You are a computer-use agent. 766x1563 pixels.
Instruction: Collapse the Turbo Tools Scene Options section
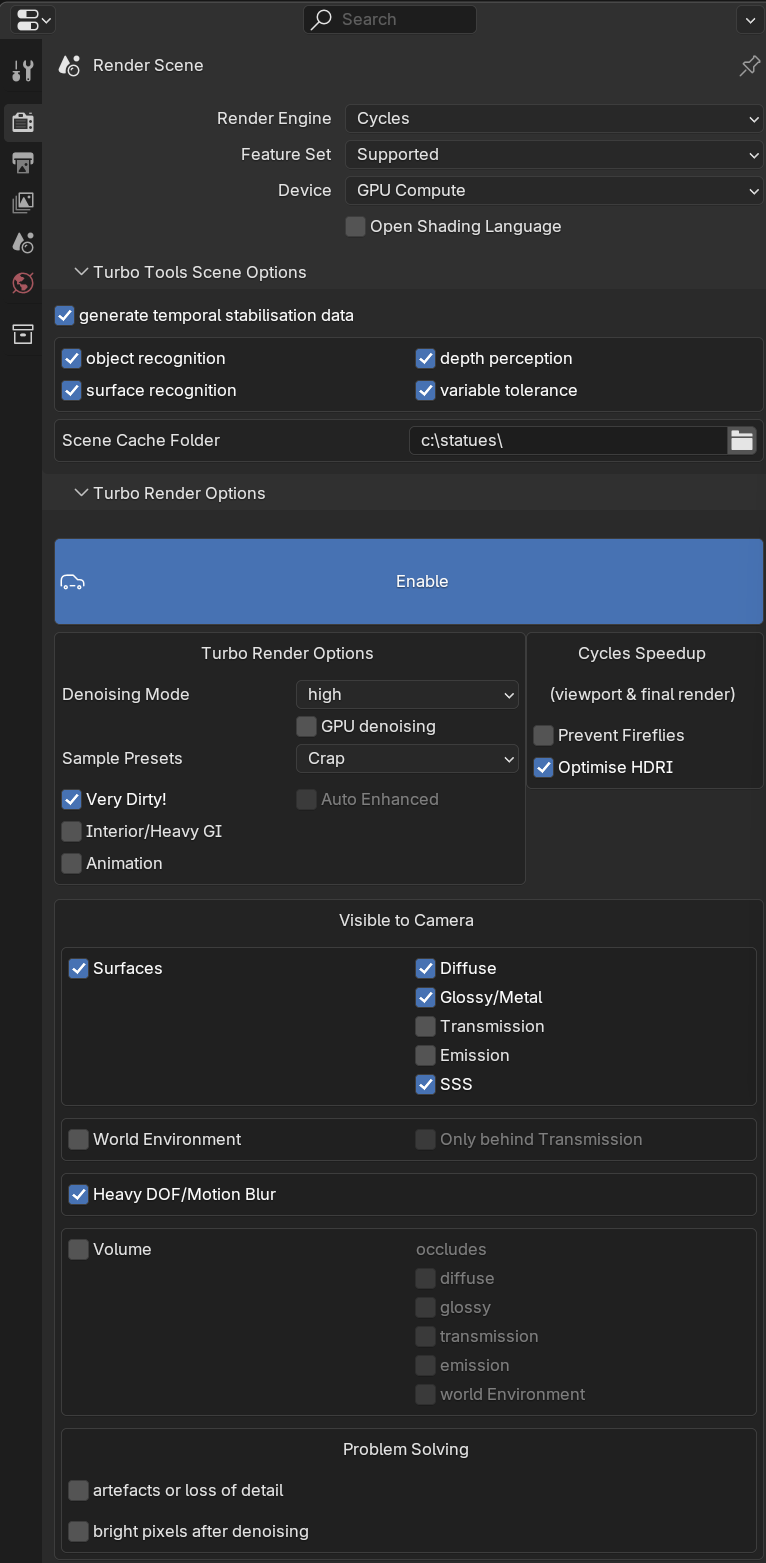click(81, 272)
